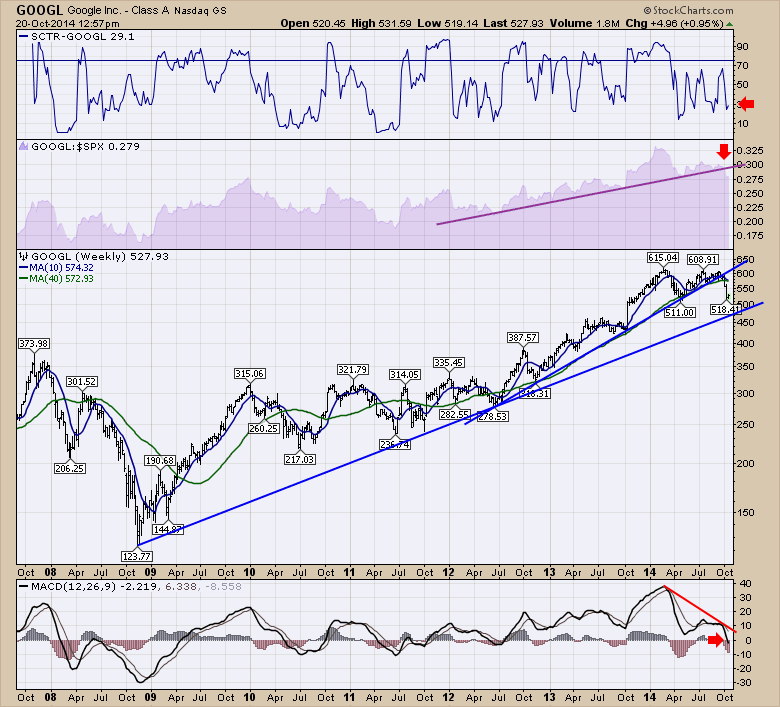The height and width of the screenshot is (707, 780).
Task: Click the High 531.59 value
Action: [381, 23]
